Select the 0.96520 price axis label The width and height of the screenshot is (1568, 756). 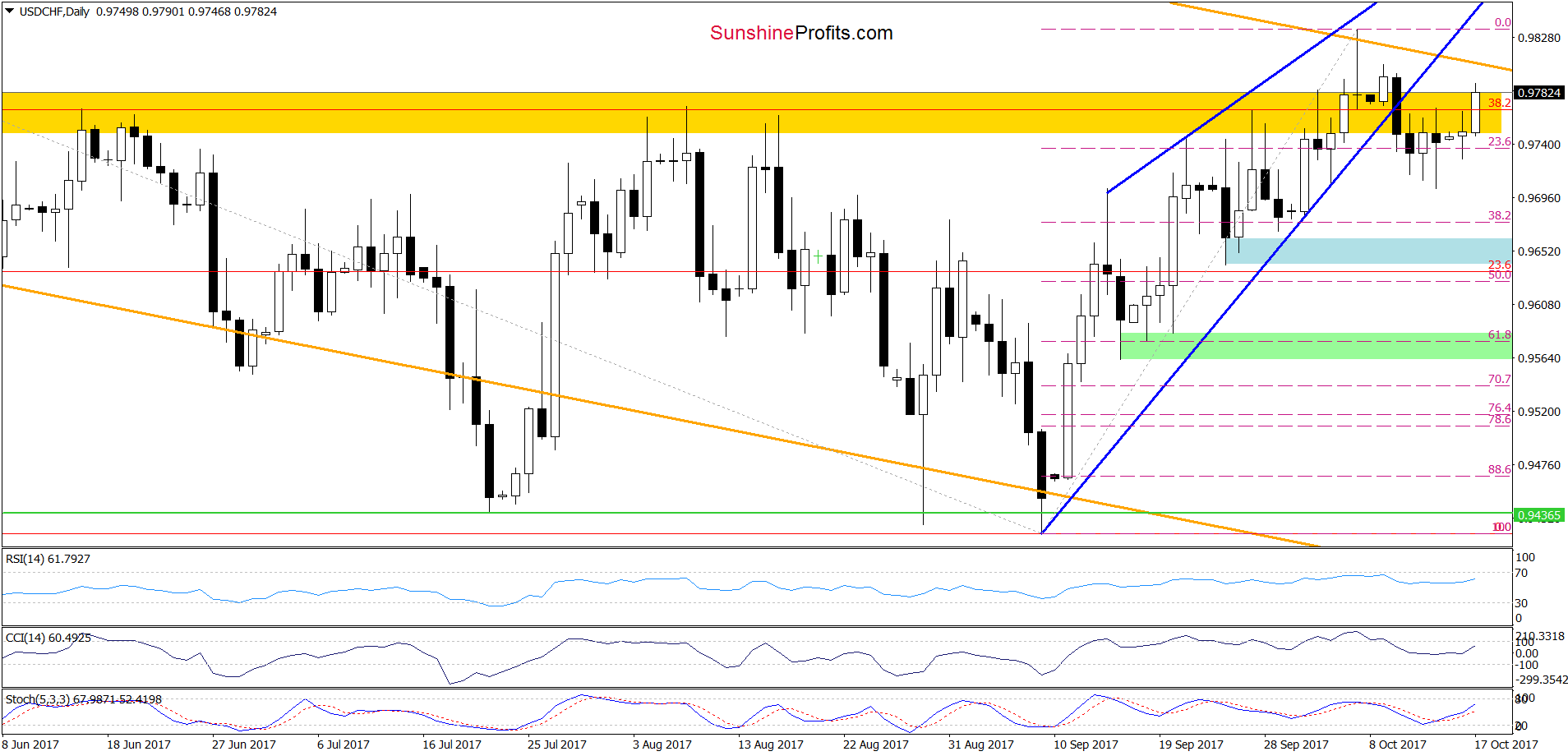click(x=1538, y=251)
